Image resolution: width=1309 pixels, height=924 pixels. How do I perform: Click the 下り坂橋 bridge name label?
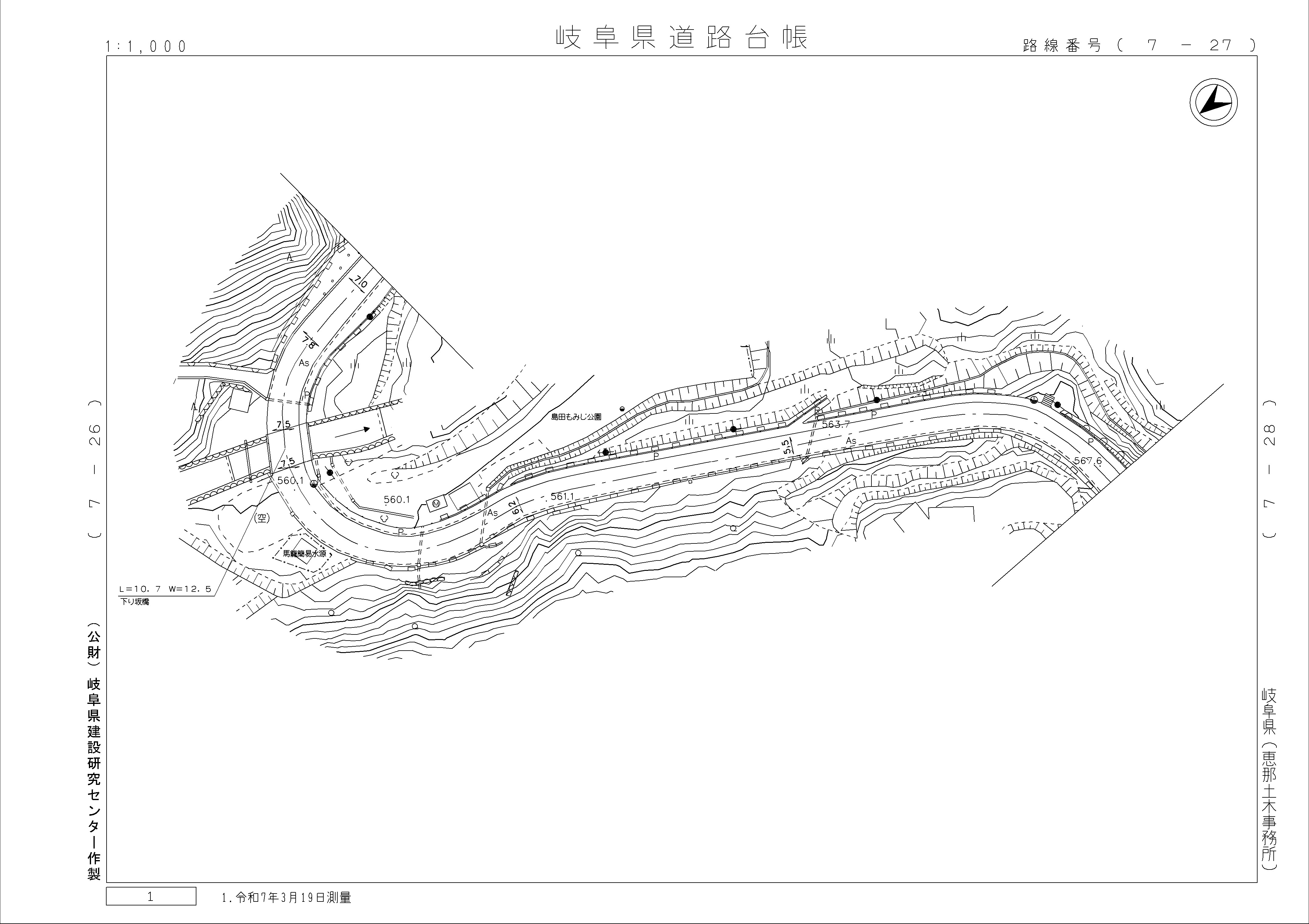pyautogui.click(x=135, y=601)
